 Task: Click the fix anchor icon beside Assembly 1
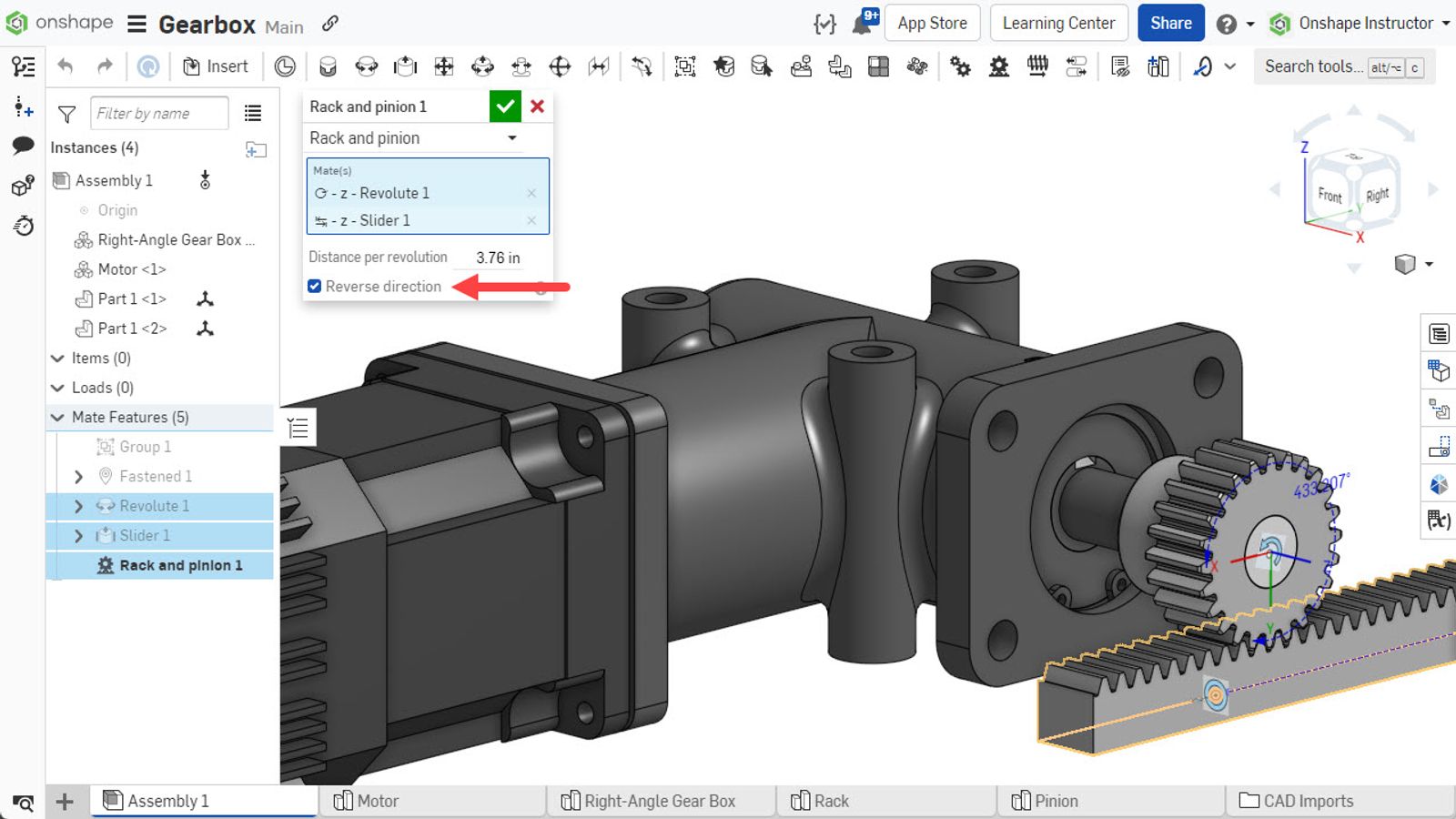[204, 180]
